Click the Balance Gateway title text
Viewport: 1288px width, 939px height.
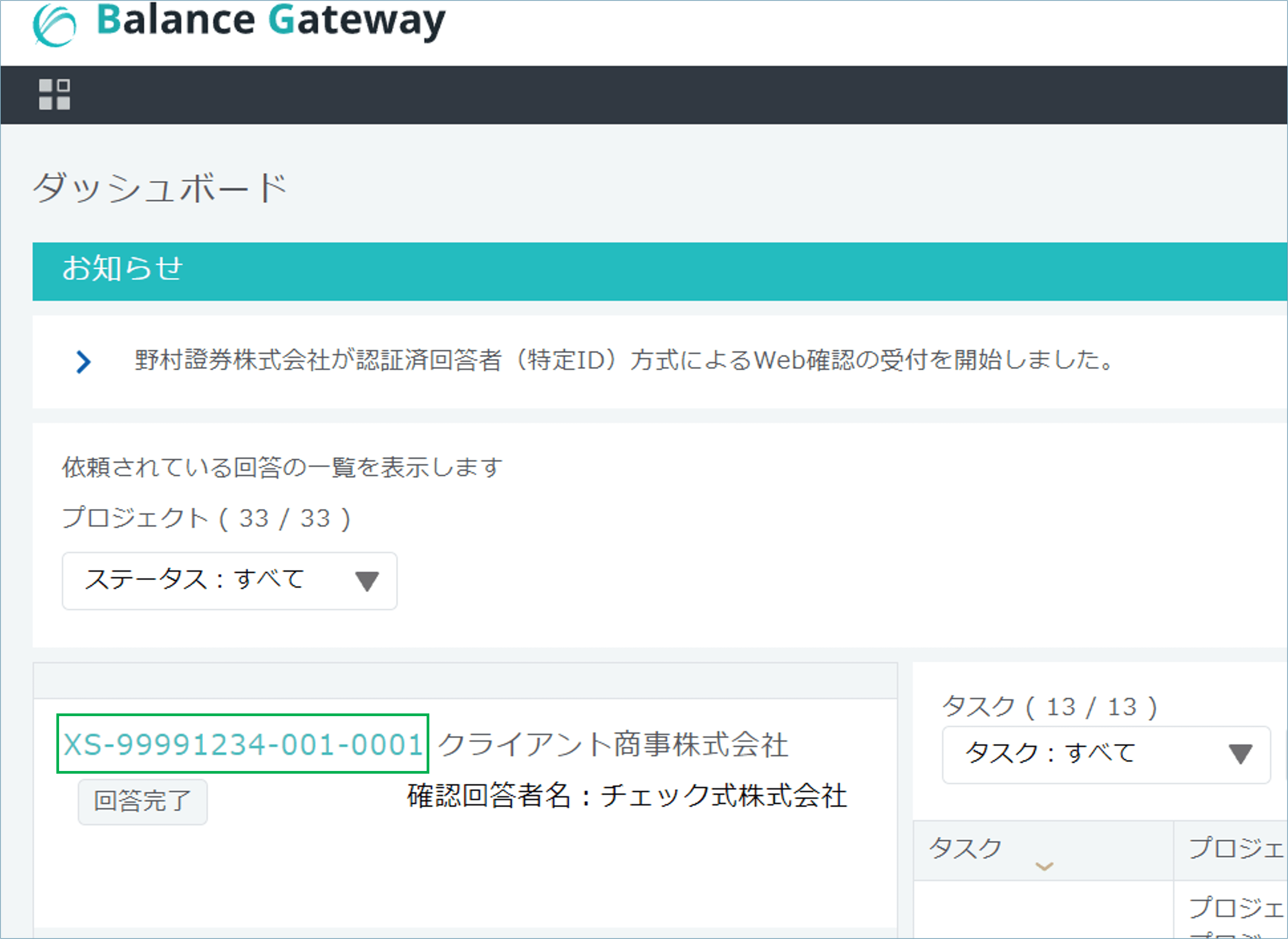270,22
